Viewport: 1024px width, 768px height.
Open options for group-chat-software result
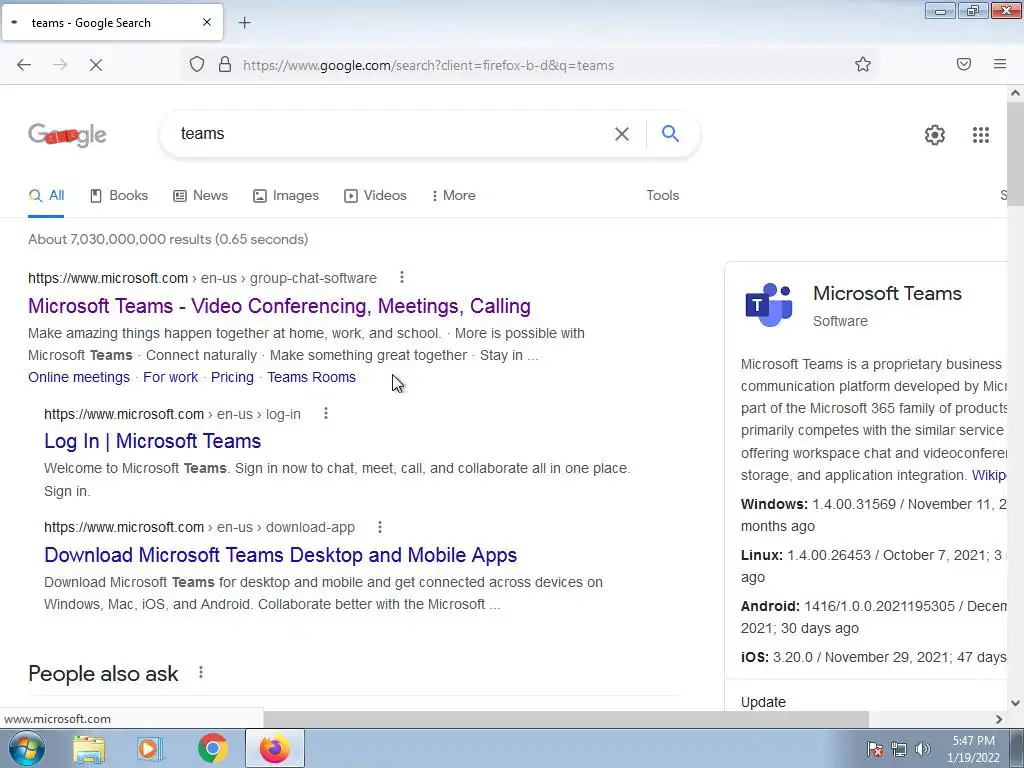click(402, 278)
